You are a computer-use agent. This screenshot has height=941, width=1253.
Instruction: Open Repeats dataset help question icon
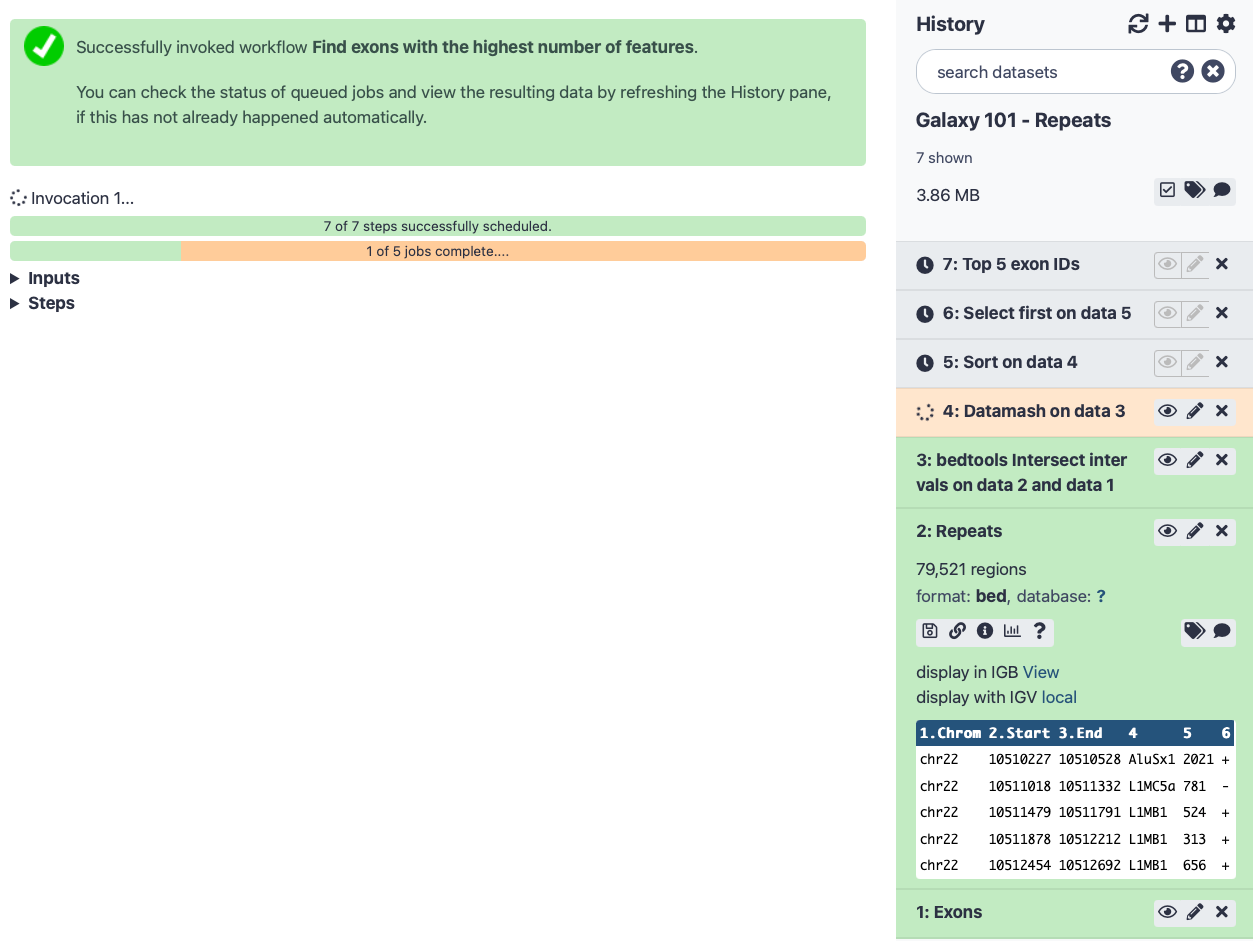[x=1040, y=631]
